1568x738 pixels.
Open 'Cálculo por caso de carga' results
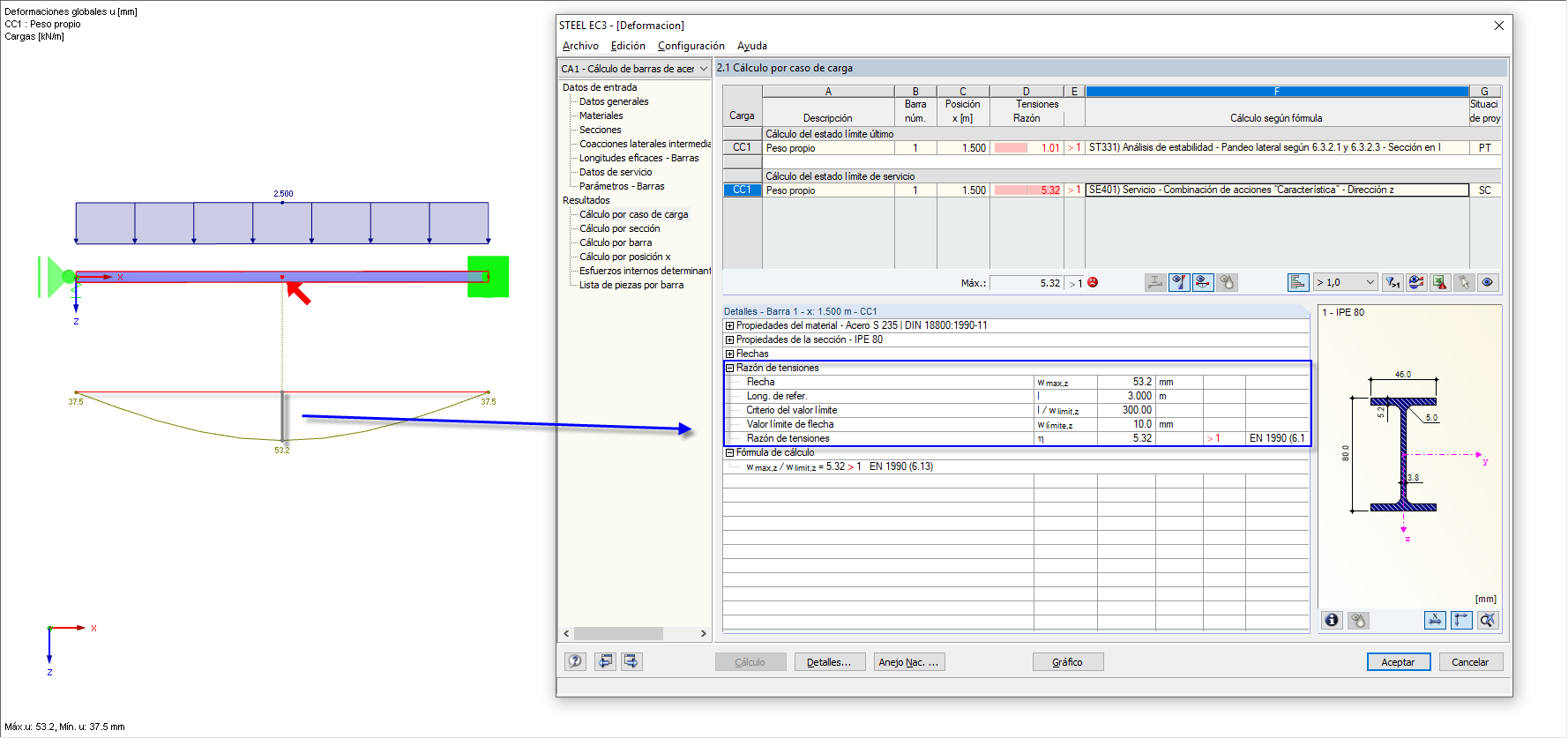coord(634,214)
